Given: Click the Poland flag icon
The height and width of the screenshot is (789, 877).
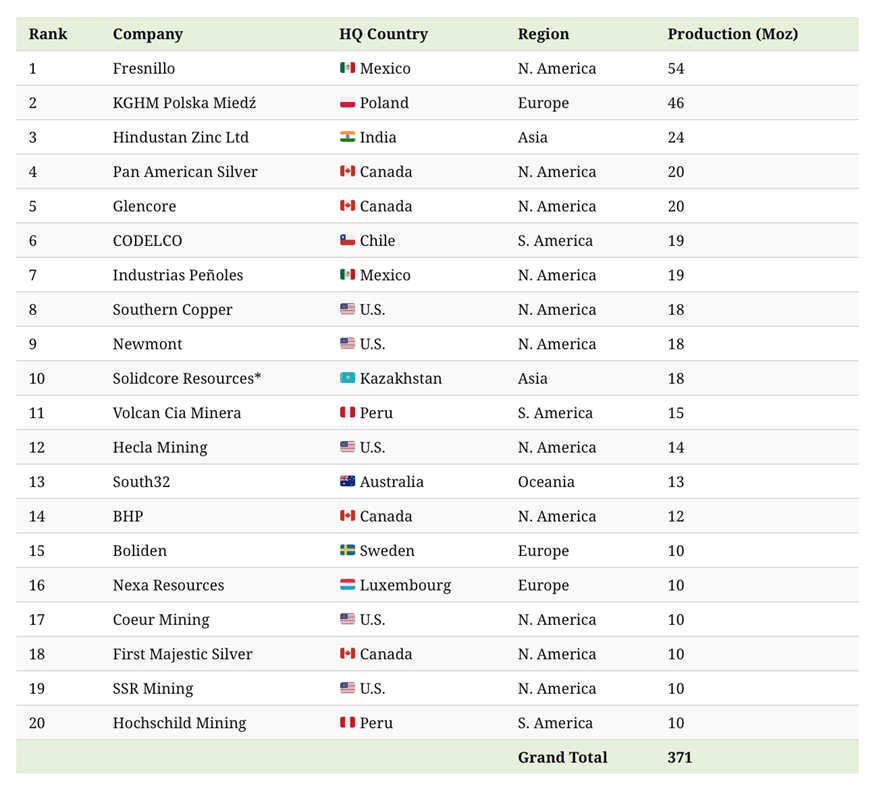Looking at the screenshot, I should 347,103.
